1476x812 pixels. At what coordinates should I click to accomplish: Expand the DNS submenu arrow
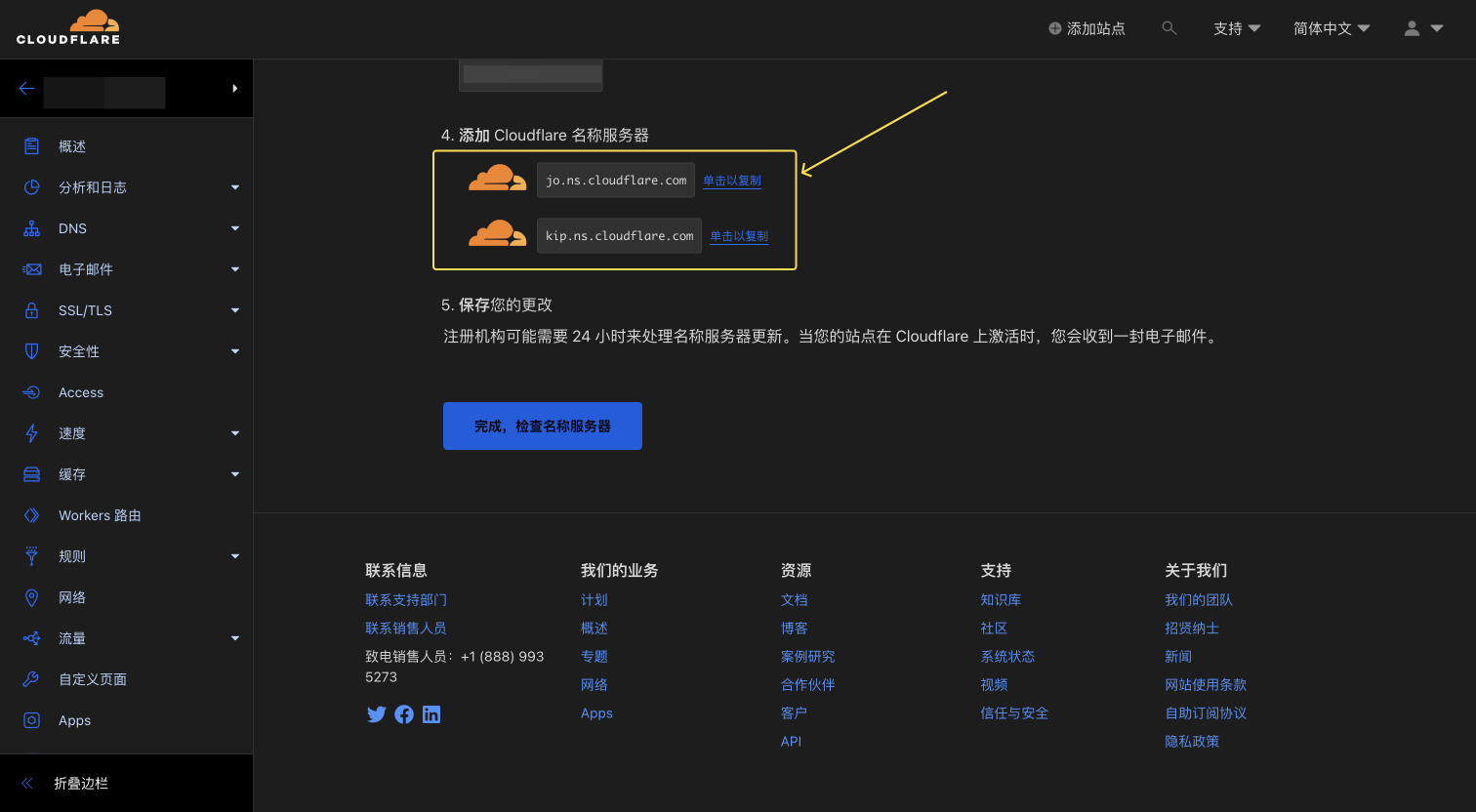click(235, 228)
